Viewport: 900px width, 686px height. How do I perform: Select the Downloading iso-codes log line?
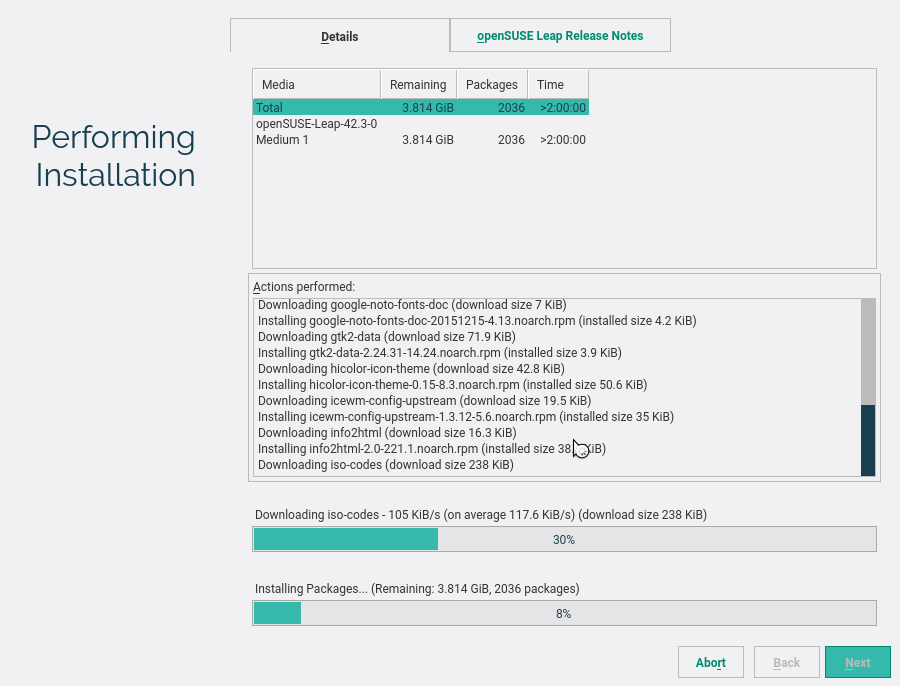(x=386, y=464)
